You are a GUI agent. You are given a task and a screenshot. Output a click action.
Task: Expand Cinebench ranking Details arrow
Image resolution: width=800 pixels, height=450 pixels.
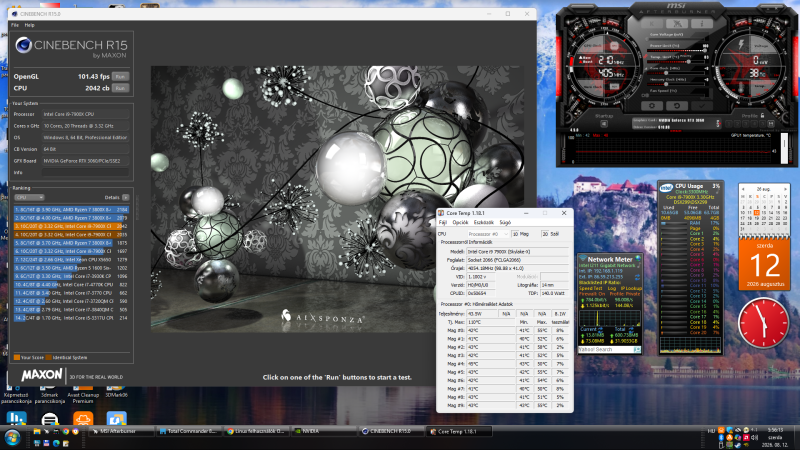tap(126, 197)
